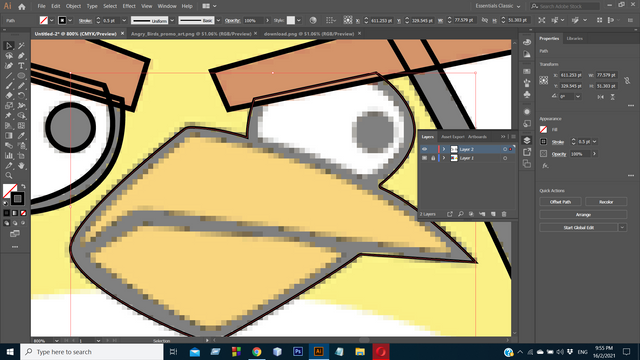
Task: Select the Ellipse tool
Action: coord(21,76)
